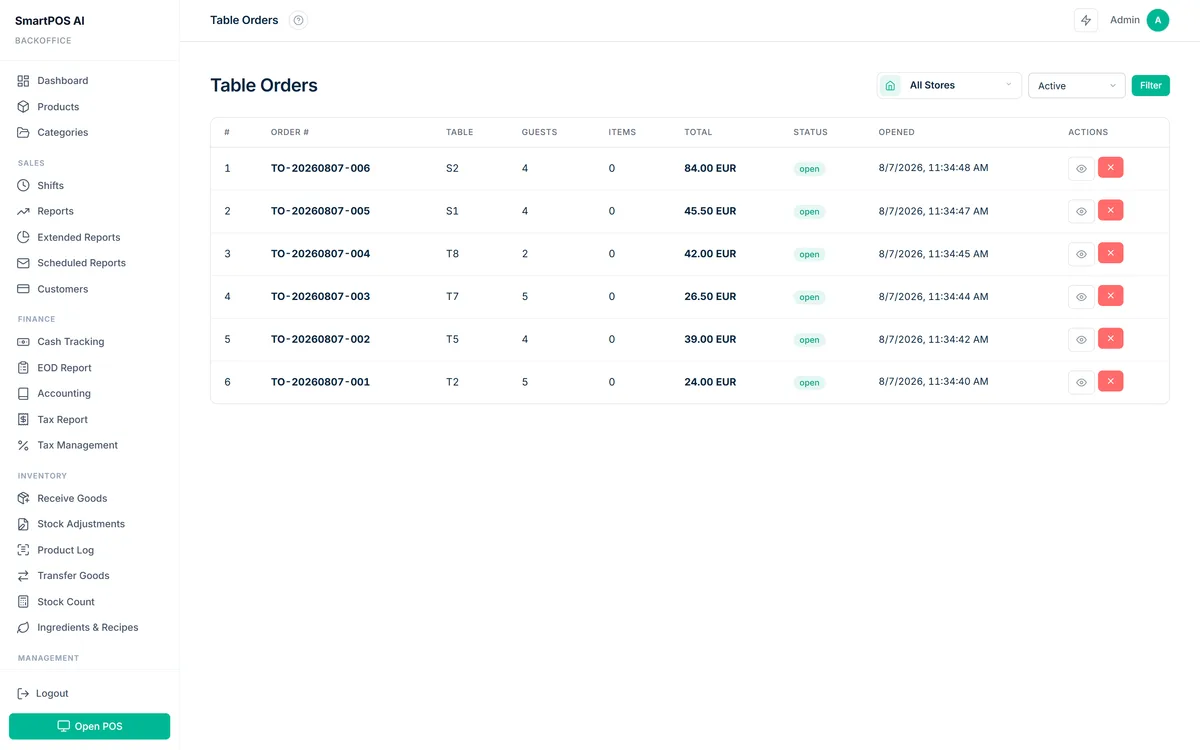This screenshot has height=750, width=1200.
Task: Click the 26.50 EUR total
Action: 710,297
